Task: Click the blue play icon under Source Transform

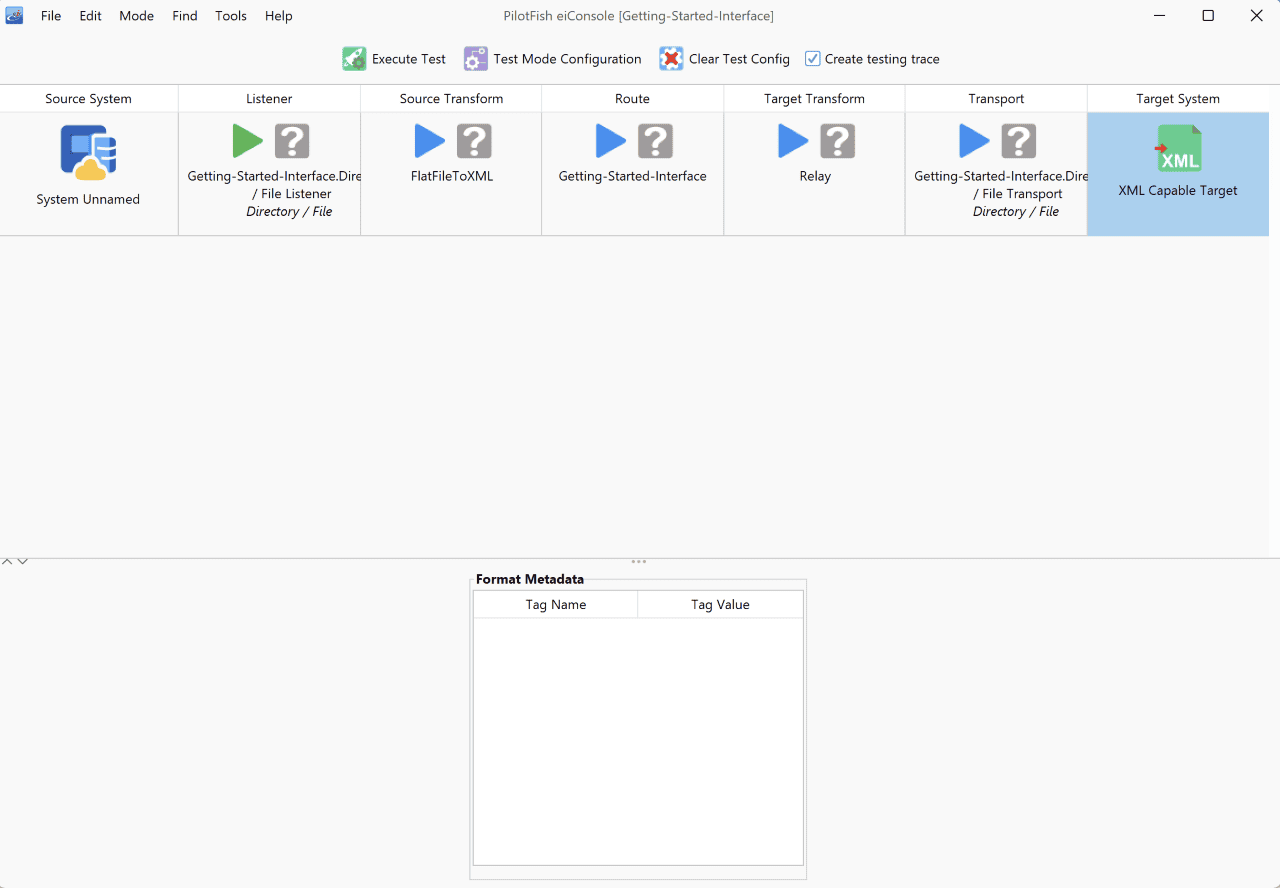Action: click(x=429, y=141)
